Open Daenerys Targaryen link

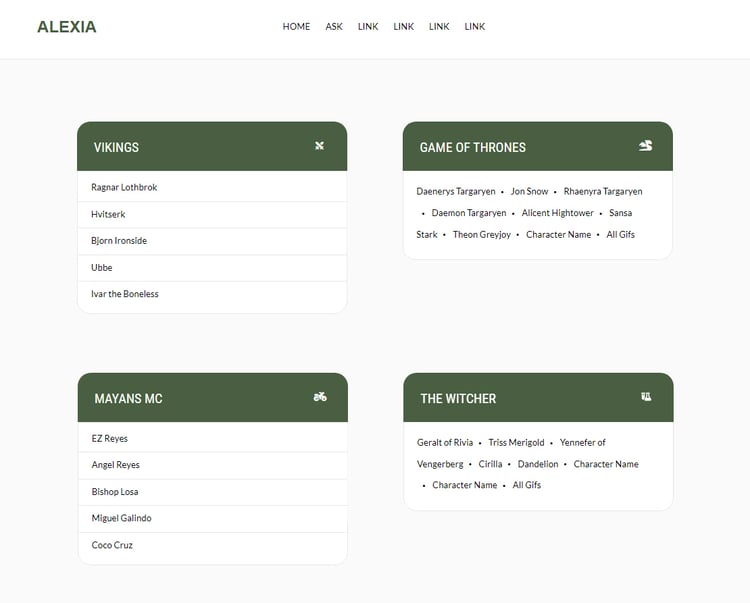click(x=456, y=191)
